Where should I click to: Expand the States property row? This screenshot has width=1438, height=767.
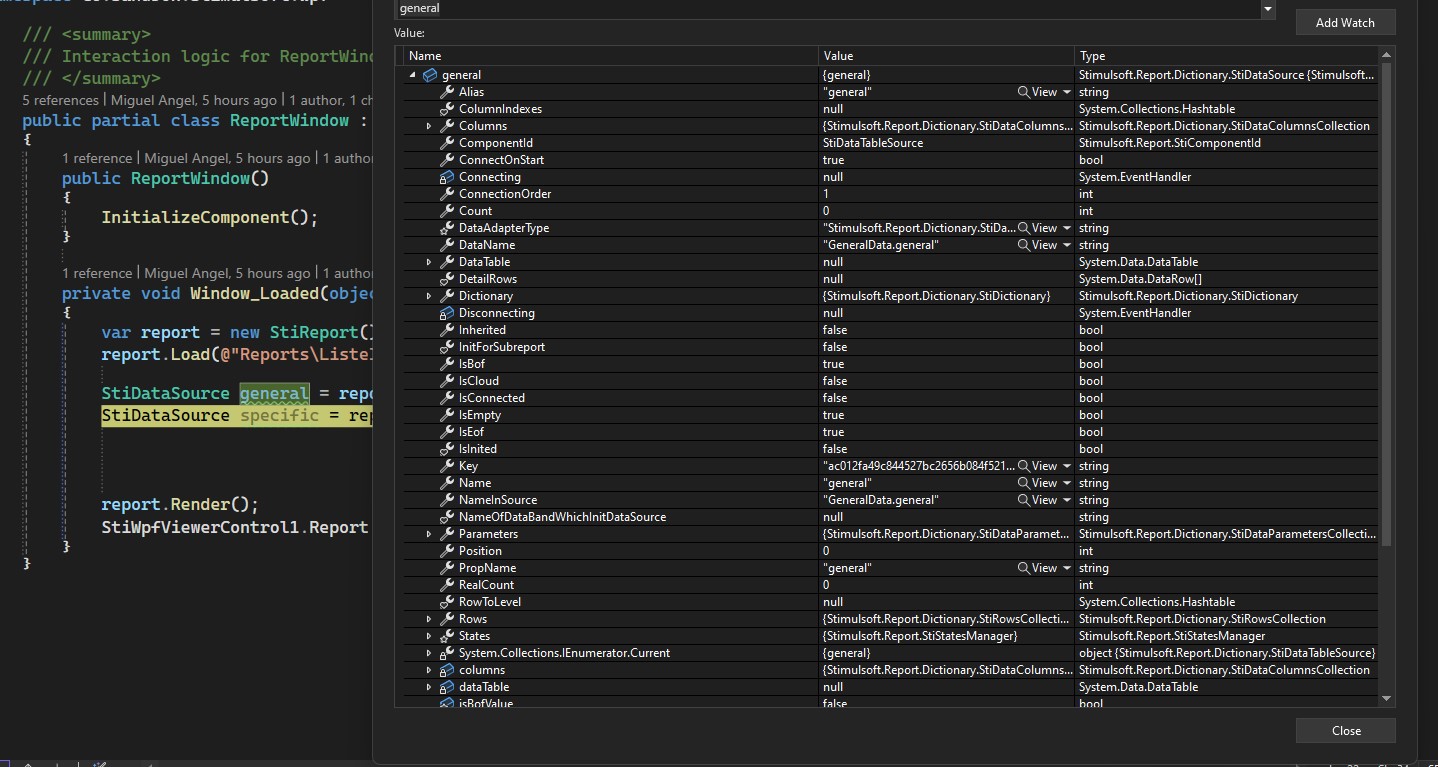pos(429,636)
